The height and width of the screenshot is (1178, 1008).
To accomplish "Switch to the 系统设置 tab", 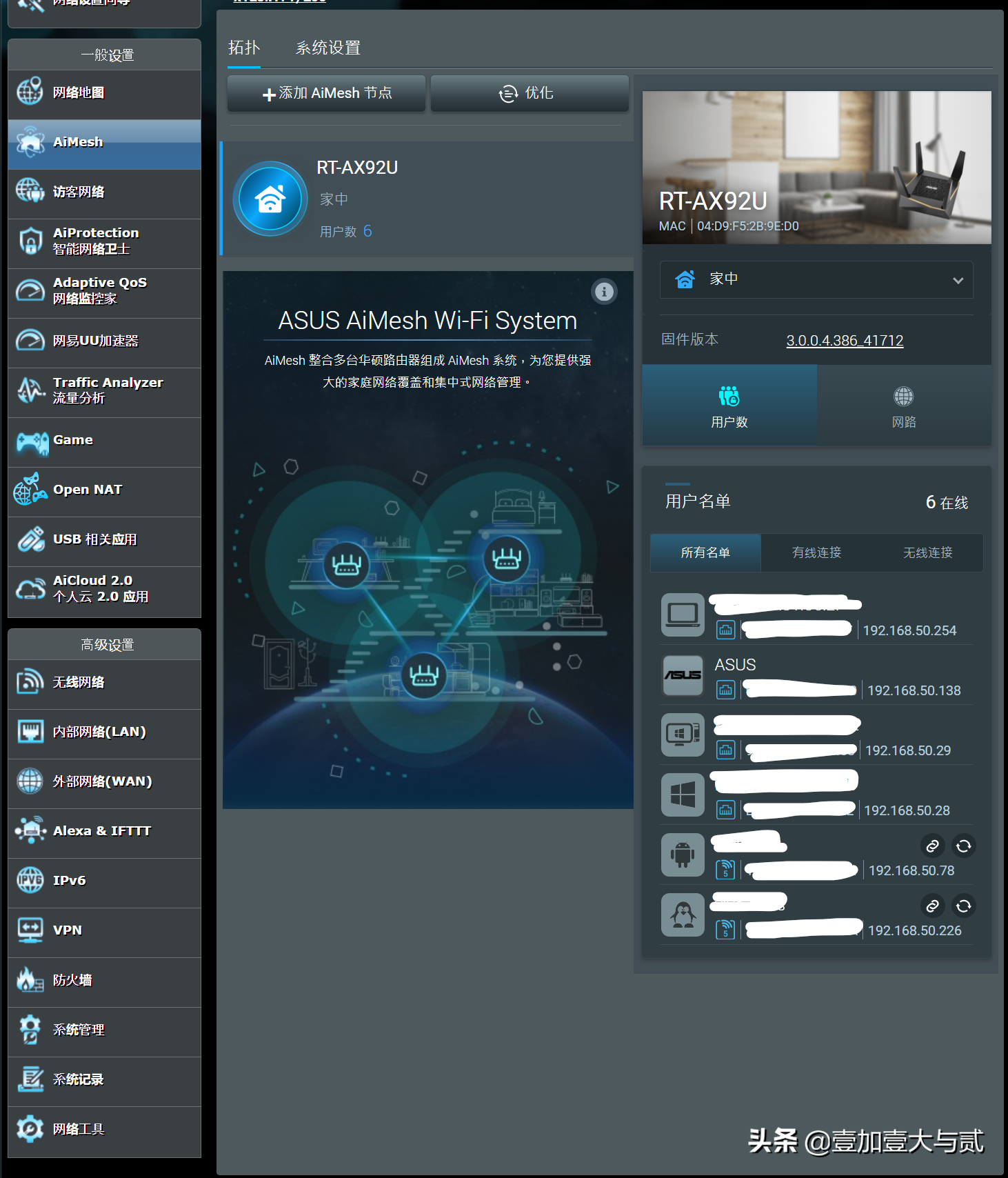I will [x=328, y=48].
